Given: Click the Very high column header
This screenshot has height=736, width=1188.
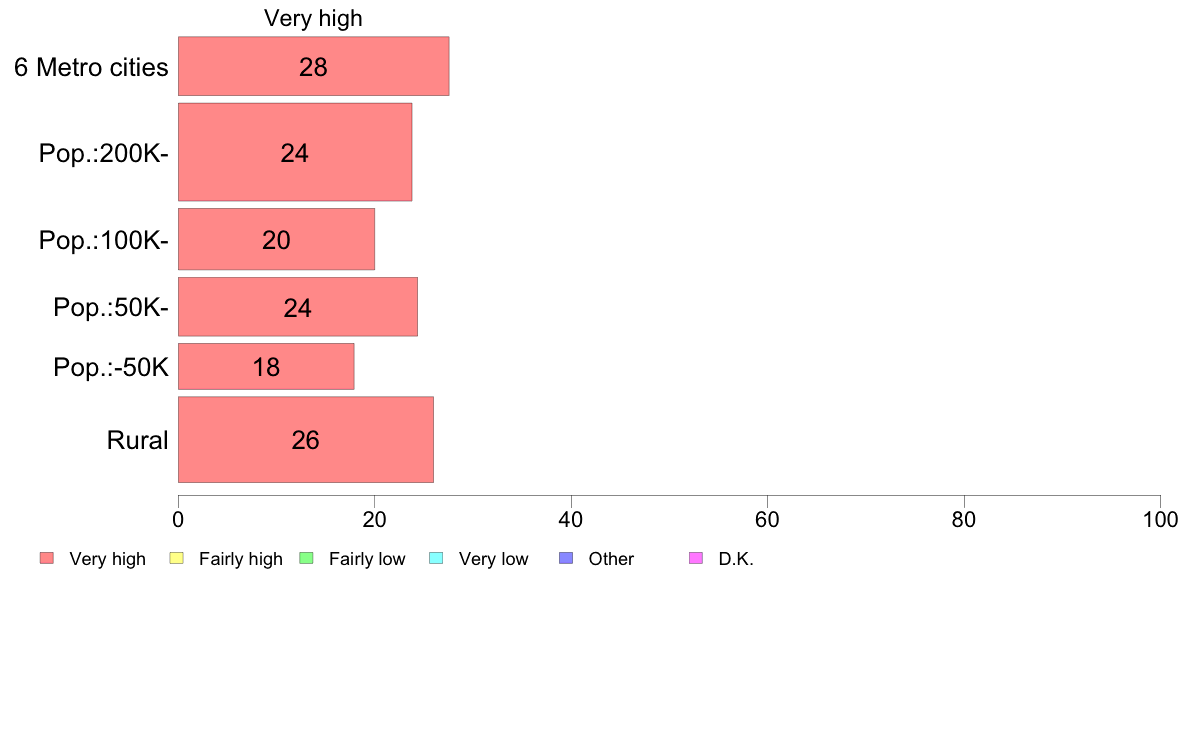Looking at the screenshot, I should 313,18.
